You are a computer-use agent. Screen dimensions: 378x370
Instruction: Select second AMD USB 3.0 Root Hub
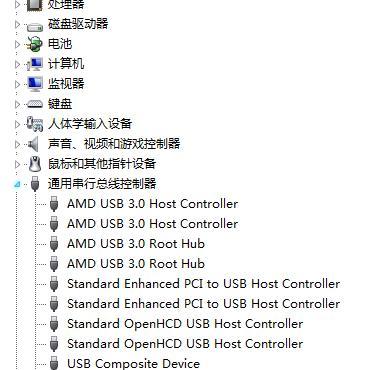point(136,264)
